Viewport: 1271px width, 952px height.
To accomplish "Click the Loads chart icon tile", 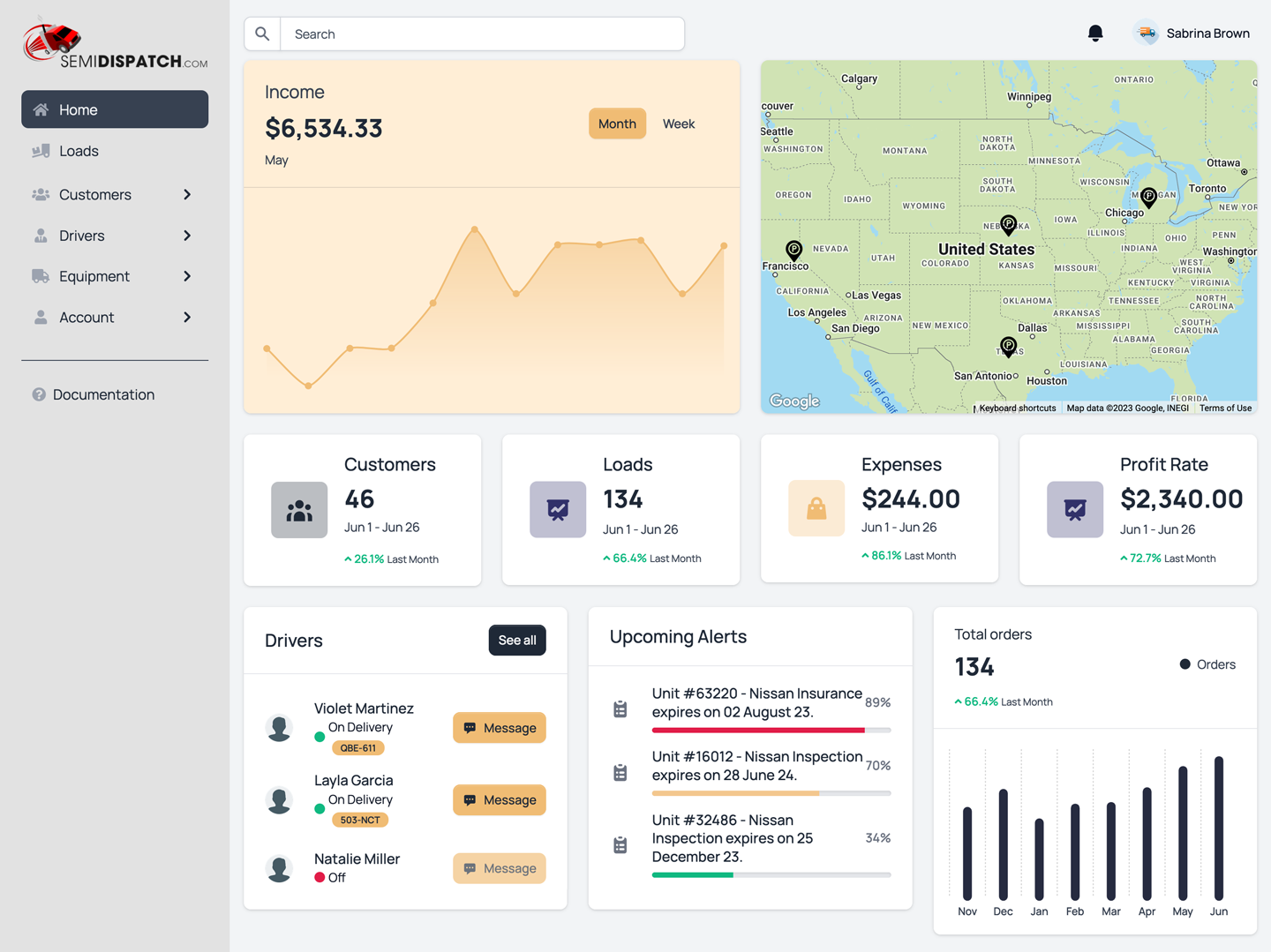I will (x=558, y=510).
